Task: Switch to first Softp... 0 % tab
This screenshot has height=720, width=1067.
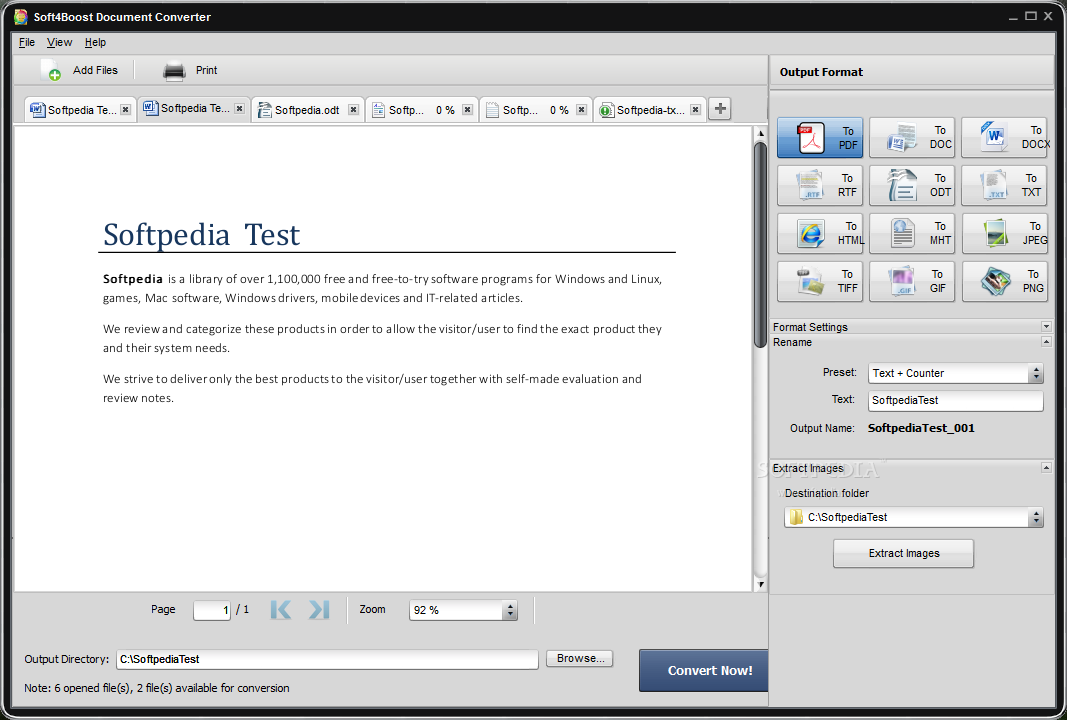Action: pyautogui.click(x=421, y=110)
